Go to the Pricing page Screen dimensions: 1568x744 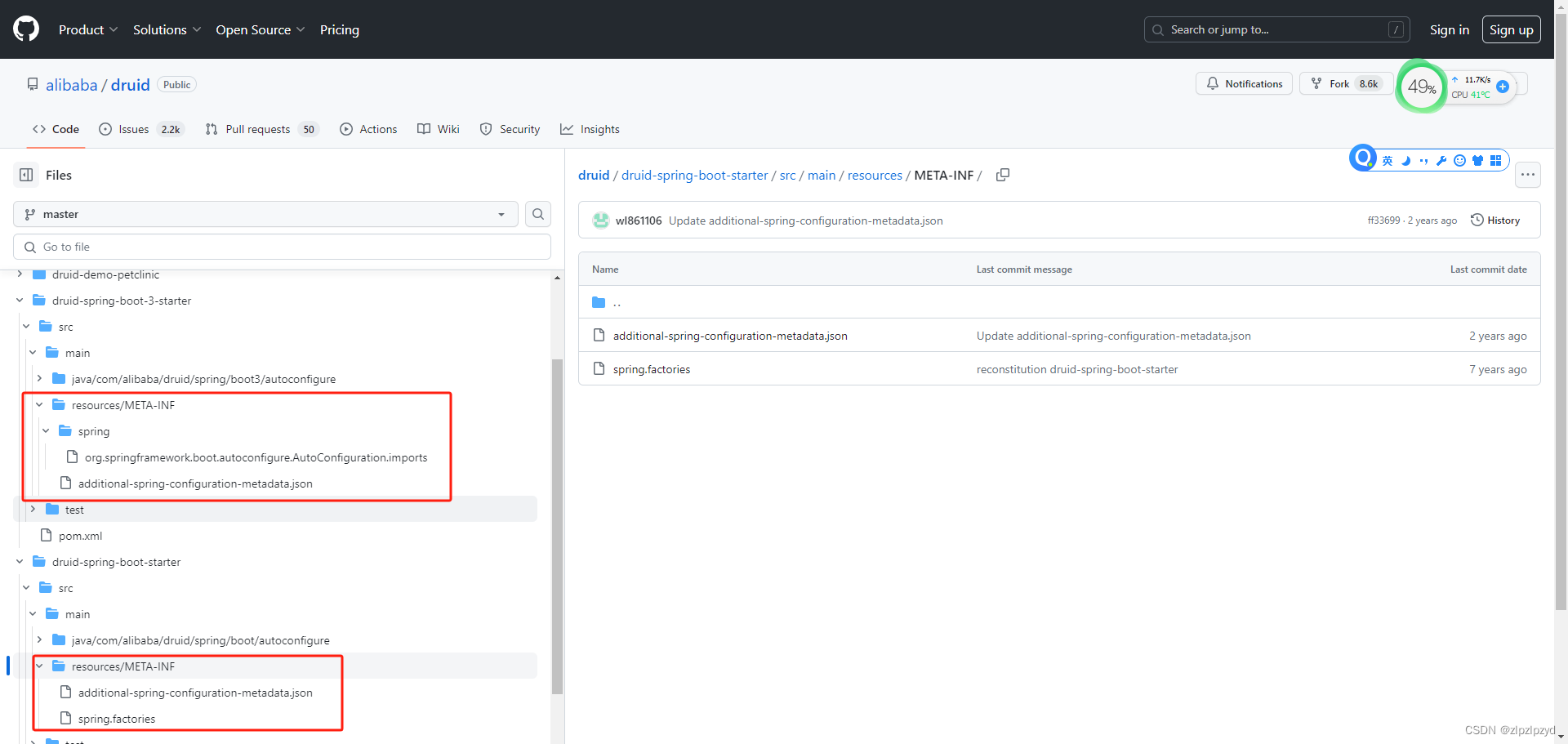pyautogui.click(x=340, y=29)
